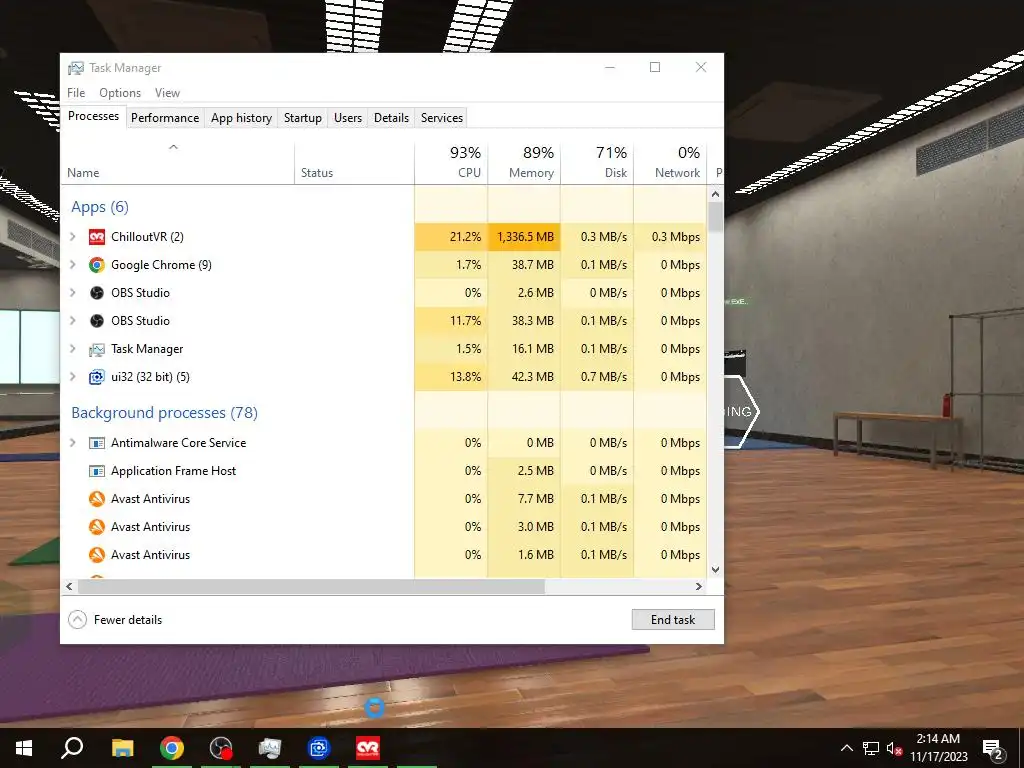
Task: Click the horizontal scrollbar left arrow
Action: coord(69,586)
